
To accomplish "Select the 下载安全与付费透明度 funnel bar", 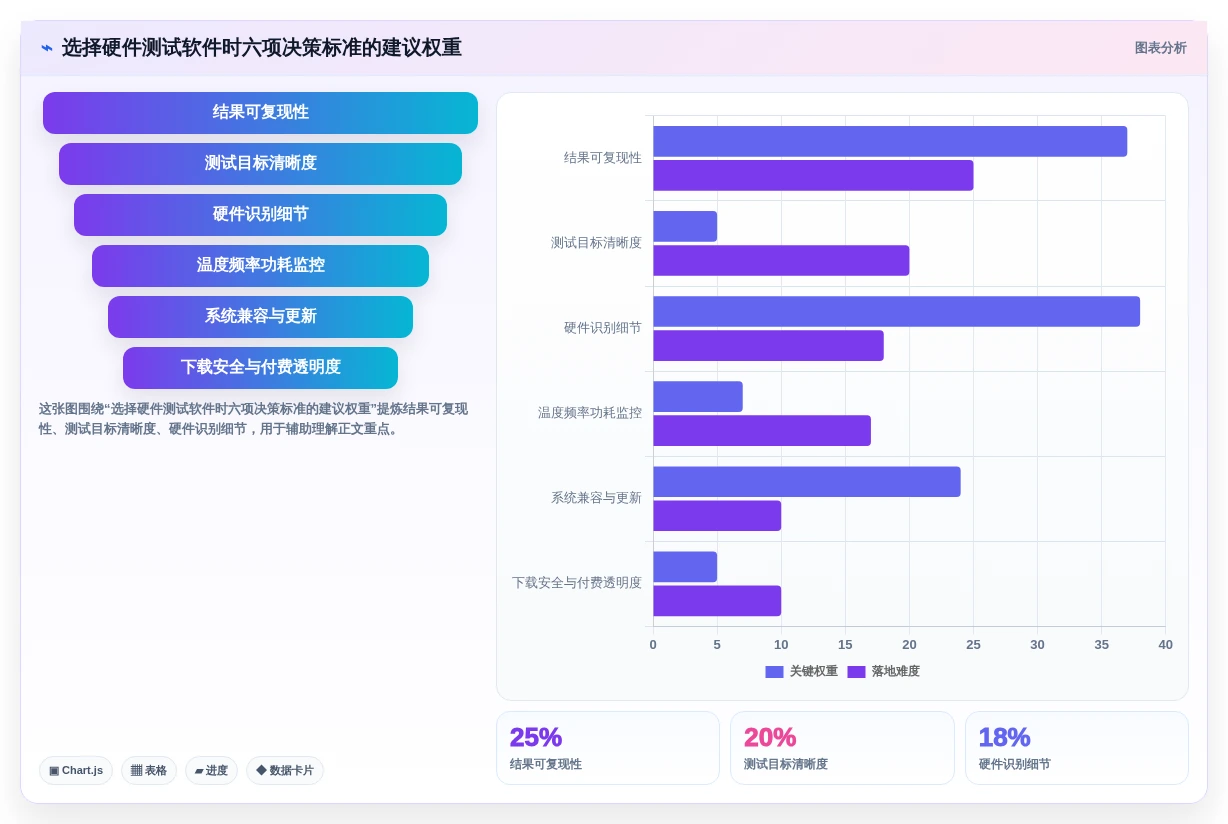I will click(260, 368).
